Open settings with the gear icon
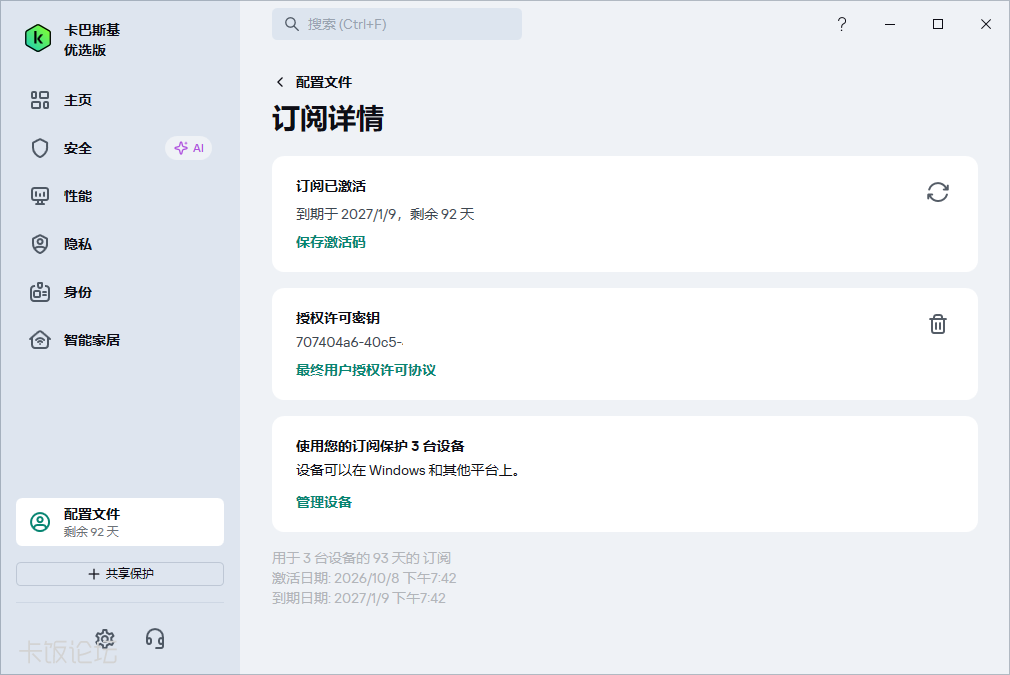Screen dimensions: 1010x675 (105, 639)
